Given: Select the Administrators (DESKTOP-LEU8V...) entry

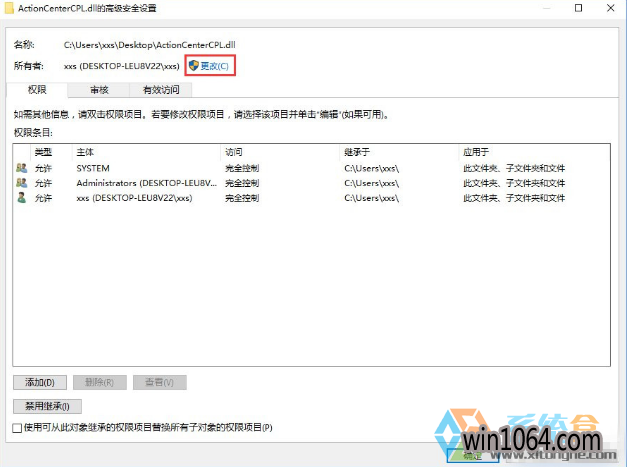Looking at the screenshot, I should tap(312, 183).
